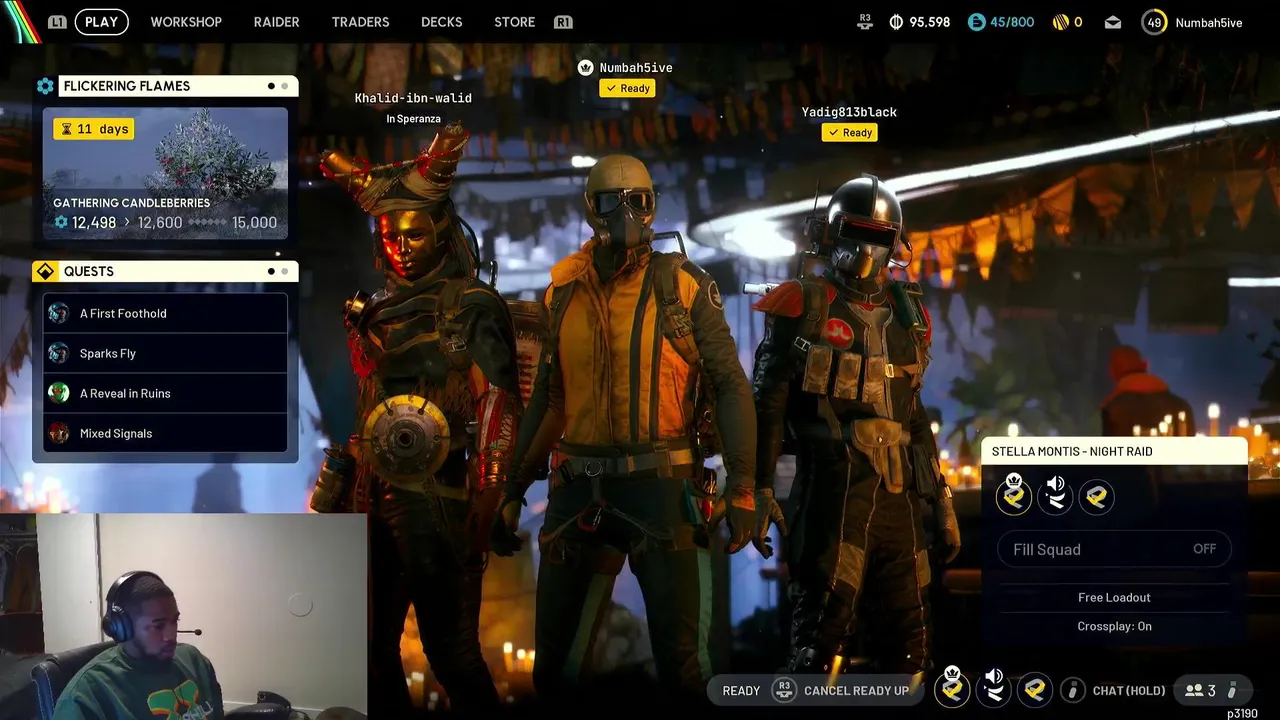Select first Quests page dot
The height and width of the screenshot is (720, 1280).
pyautogui.click(x=271, y=271)
